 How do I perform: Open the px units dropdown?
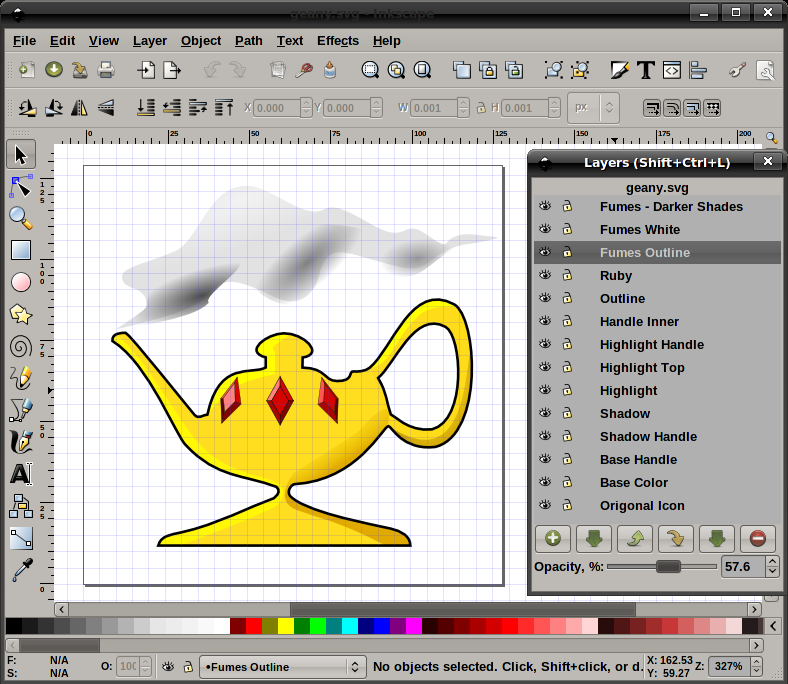pos(594,108)
